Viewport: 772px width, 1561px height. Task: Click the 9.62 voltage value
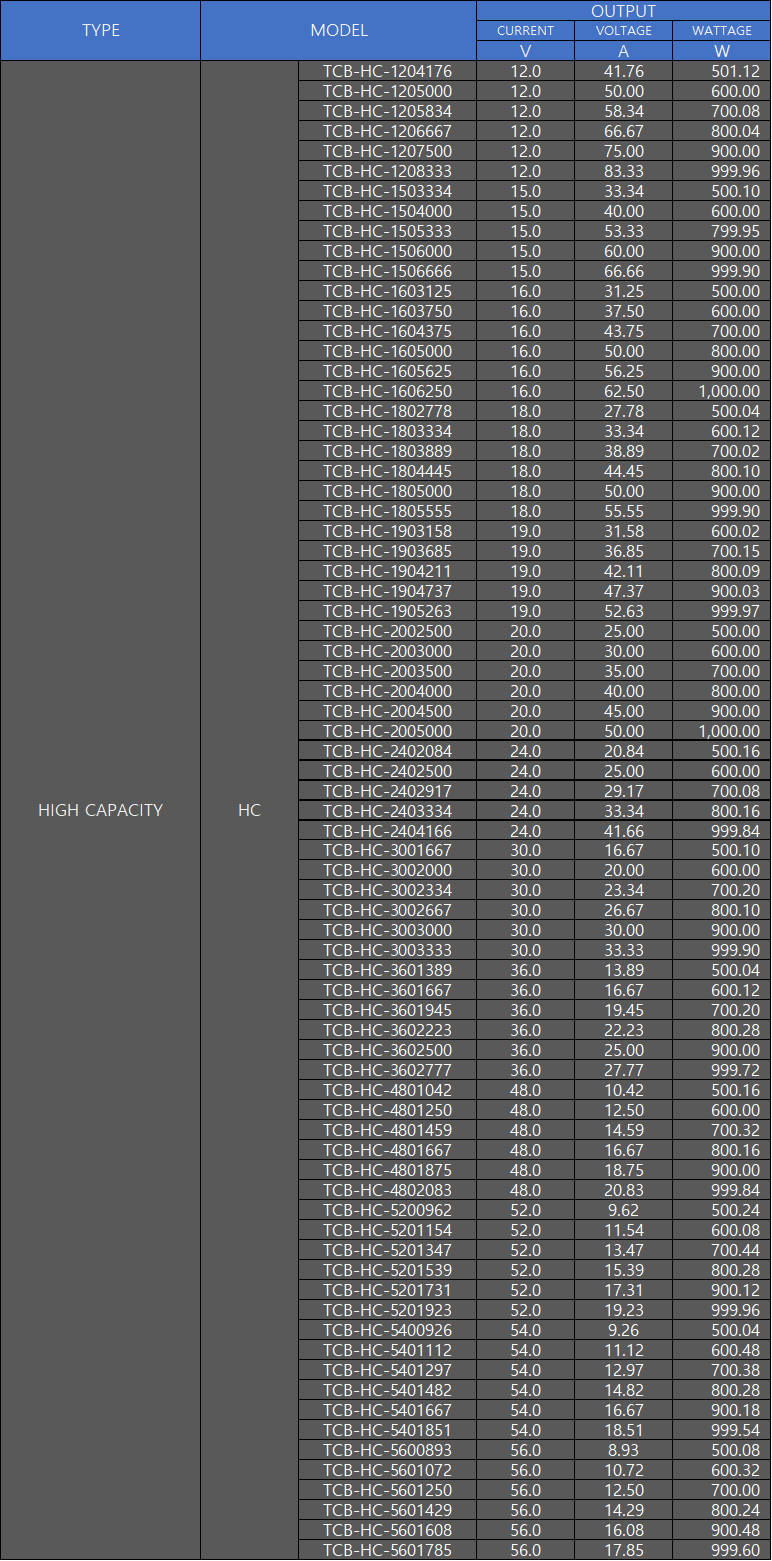tap(624, 1210)
